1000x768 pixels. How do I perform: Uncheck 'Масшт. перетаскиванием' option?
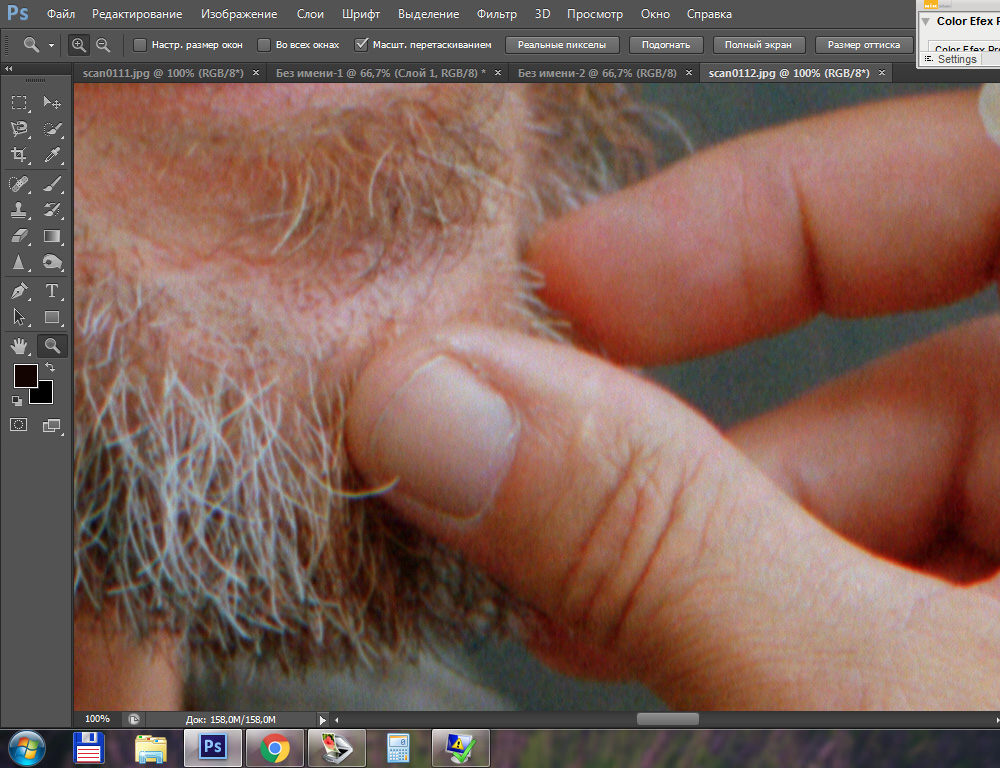pos(361,45)
